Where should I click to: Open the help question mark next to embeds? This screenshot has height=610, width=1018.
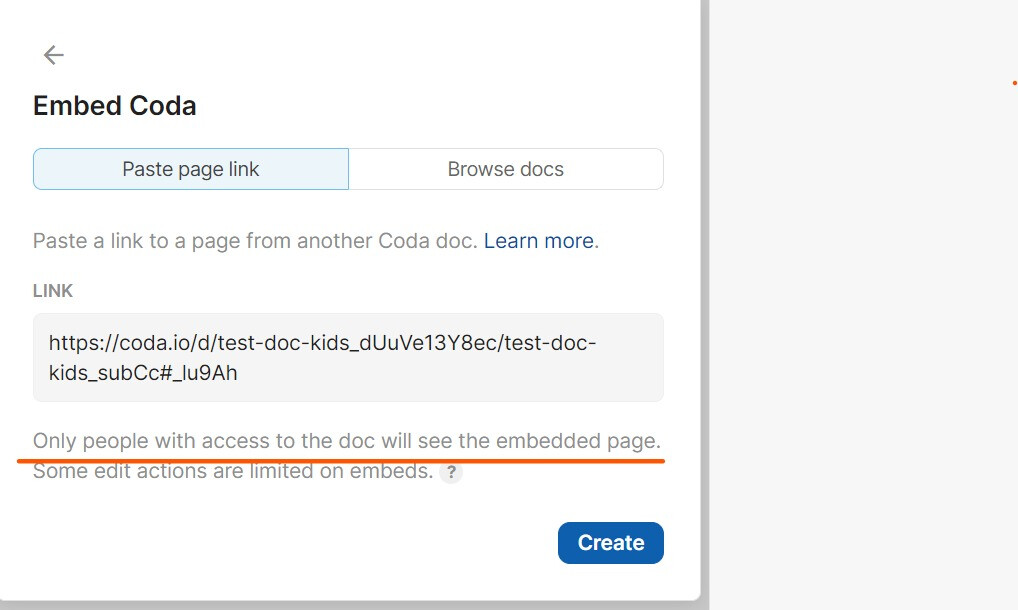click(x=451, y=472)
